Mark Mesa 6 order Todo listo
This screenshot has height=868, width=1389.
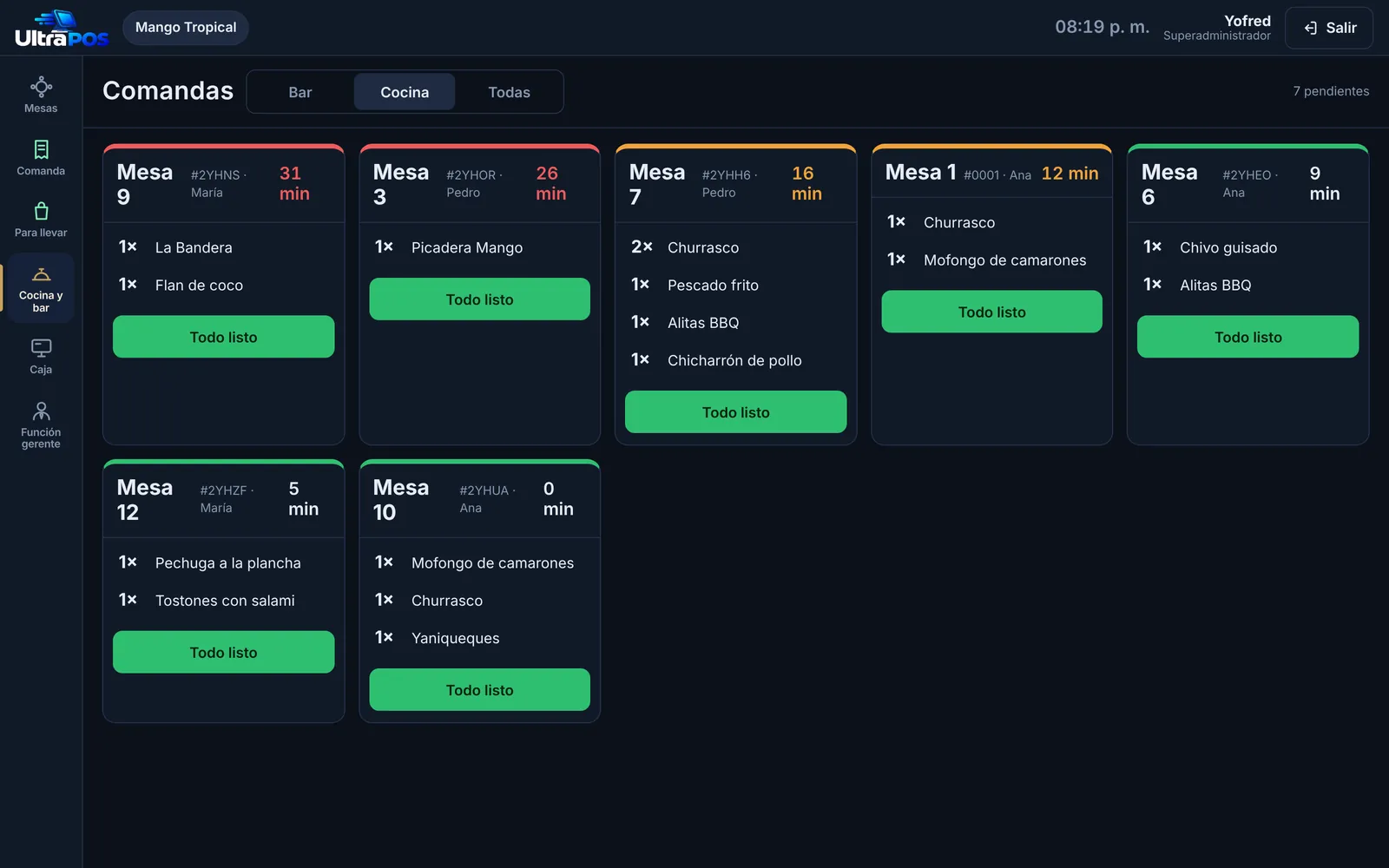(1247, 337)
